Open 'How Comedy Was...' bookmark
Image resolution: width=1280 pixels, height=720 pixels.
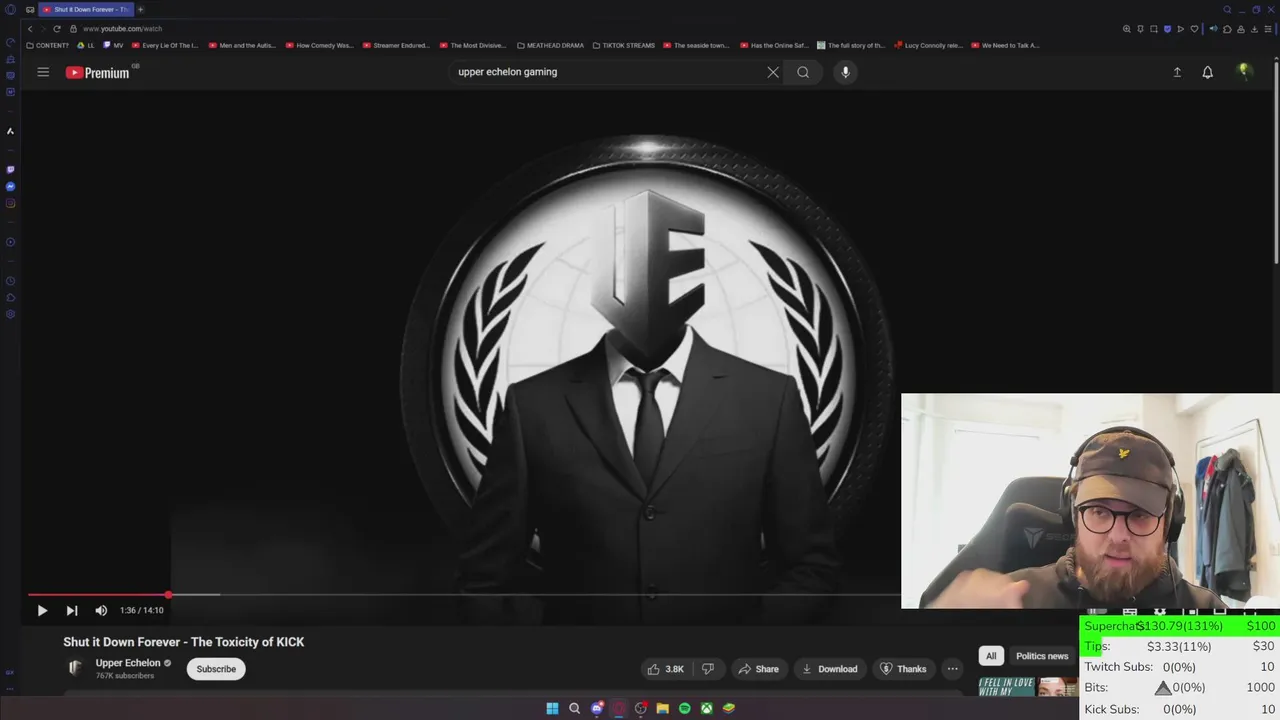tap(319, 45)
